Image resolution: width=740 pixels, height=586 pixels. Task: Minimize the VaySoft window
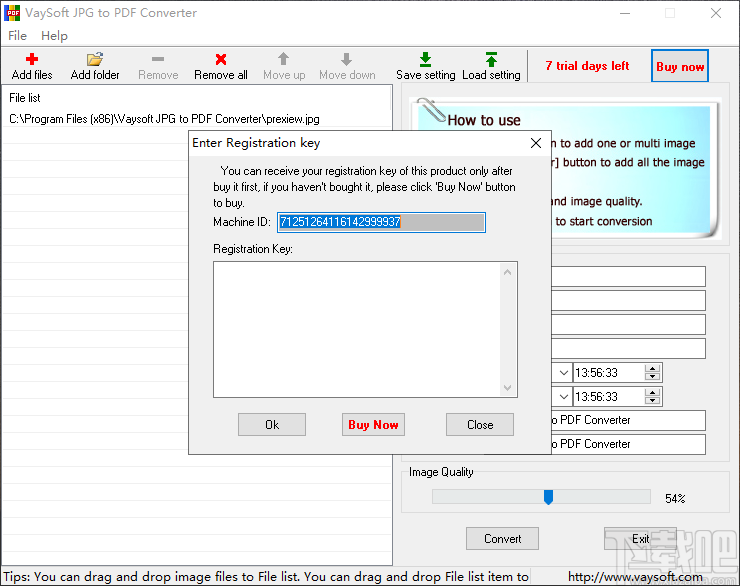click(625, 13)
